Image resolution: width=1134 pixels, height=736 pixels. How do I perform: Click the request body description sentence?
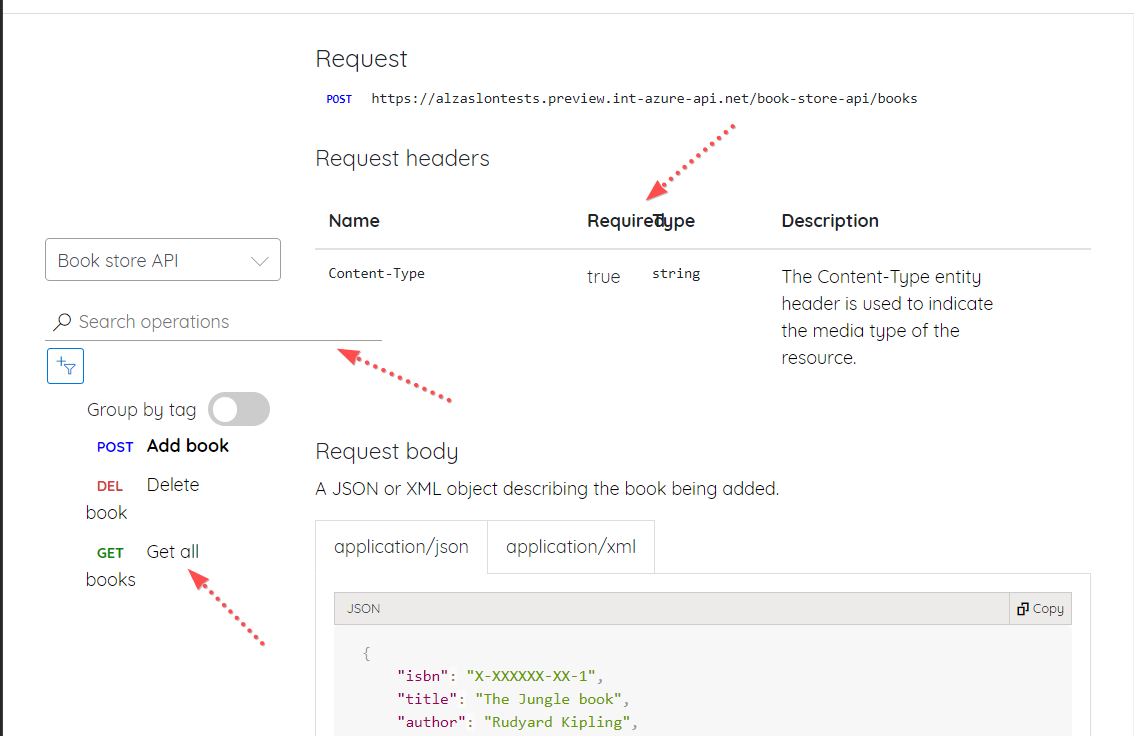(547, 489)
